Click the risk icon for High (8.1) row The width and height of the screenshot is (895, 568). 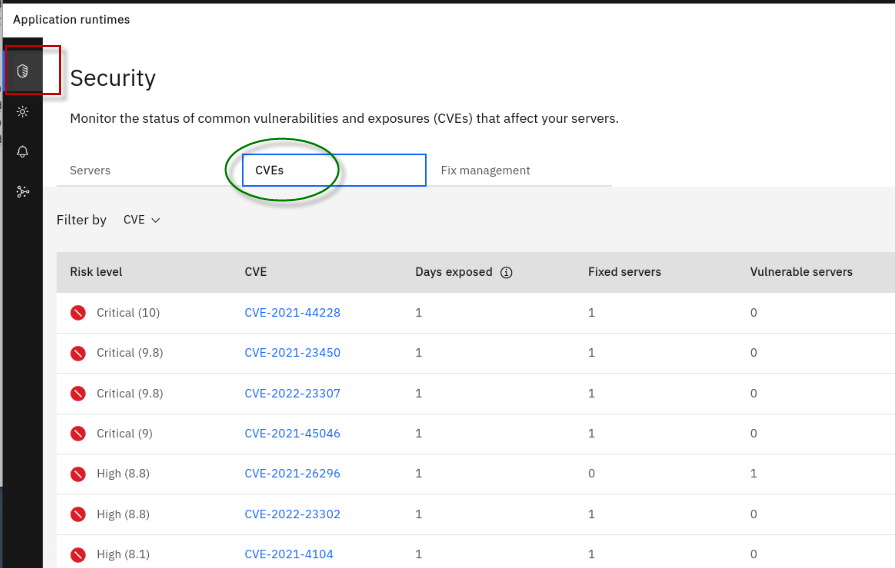[x=78, y=554]
